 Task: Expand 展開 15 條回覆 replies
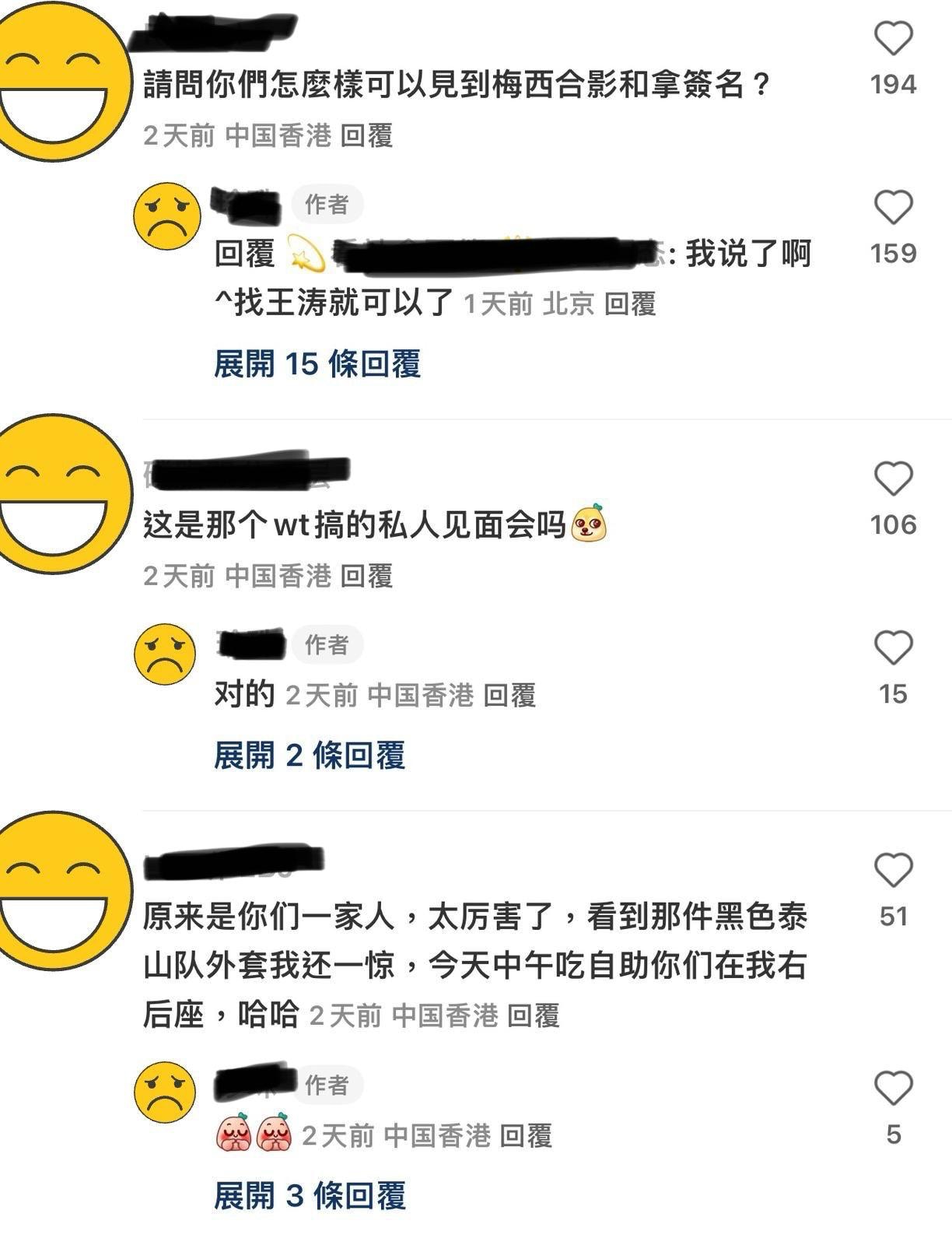point(317,364)
